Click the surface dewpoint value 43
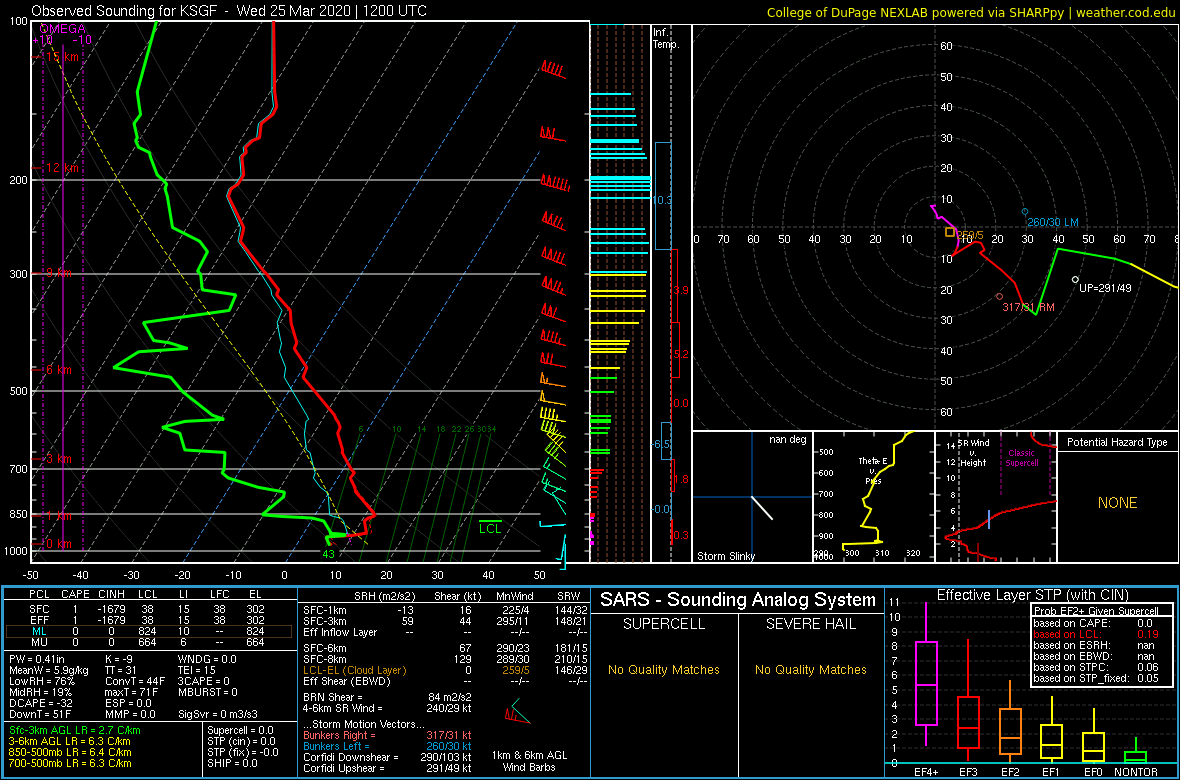This screenshot has height=780, width=1180. pos(328,554)
